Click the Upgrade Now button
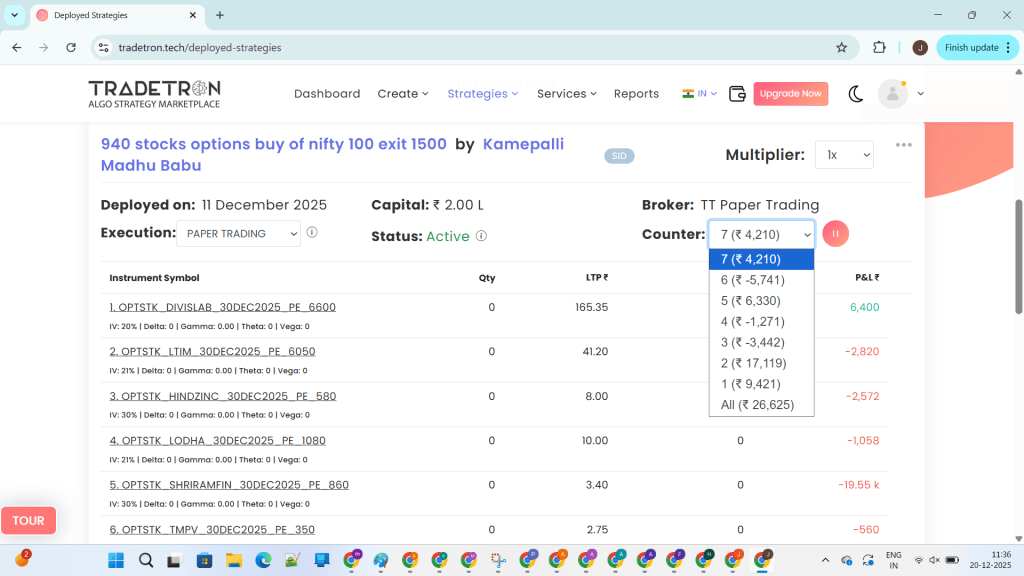This screenshot has width=1024, height=576. point(790,94)
